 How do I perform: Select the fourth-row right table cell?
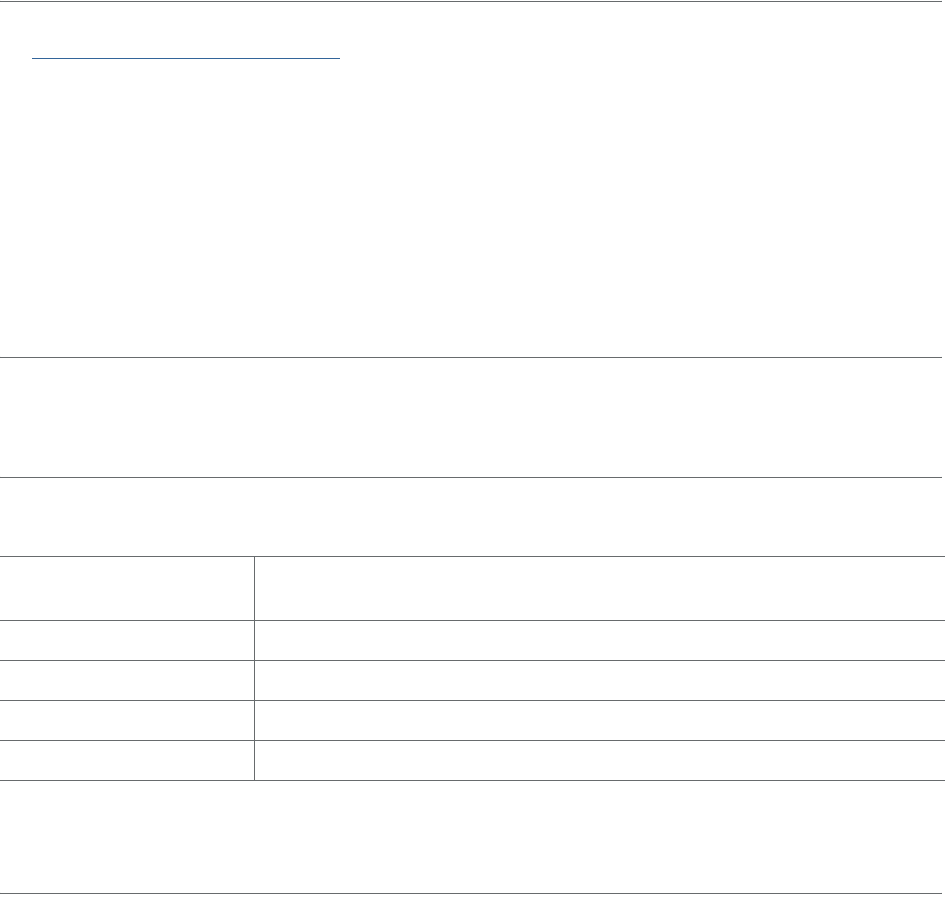[x=598, y=720]
